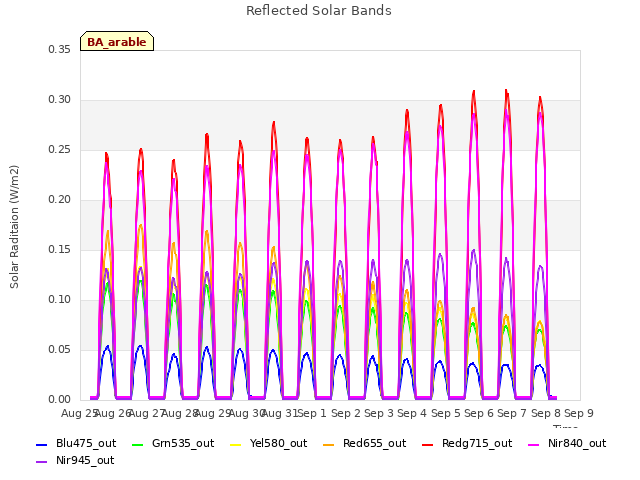Click the BA_arable annotation label
The image size is (640, 480).
(117, 42)
